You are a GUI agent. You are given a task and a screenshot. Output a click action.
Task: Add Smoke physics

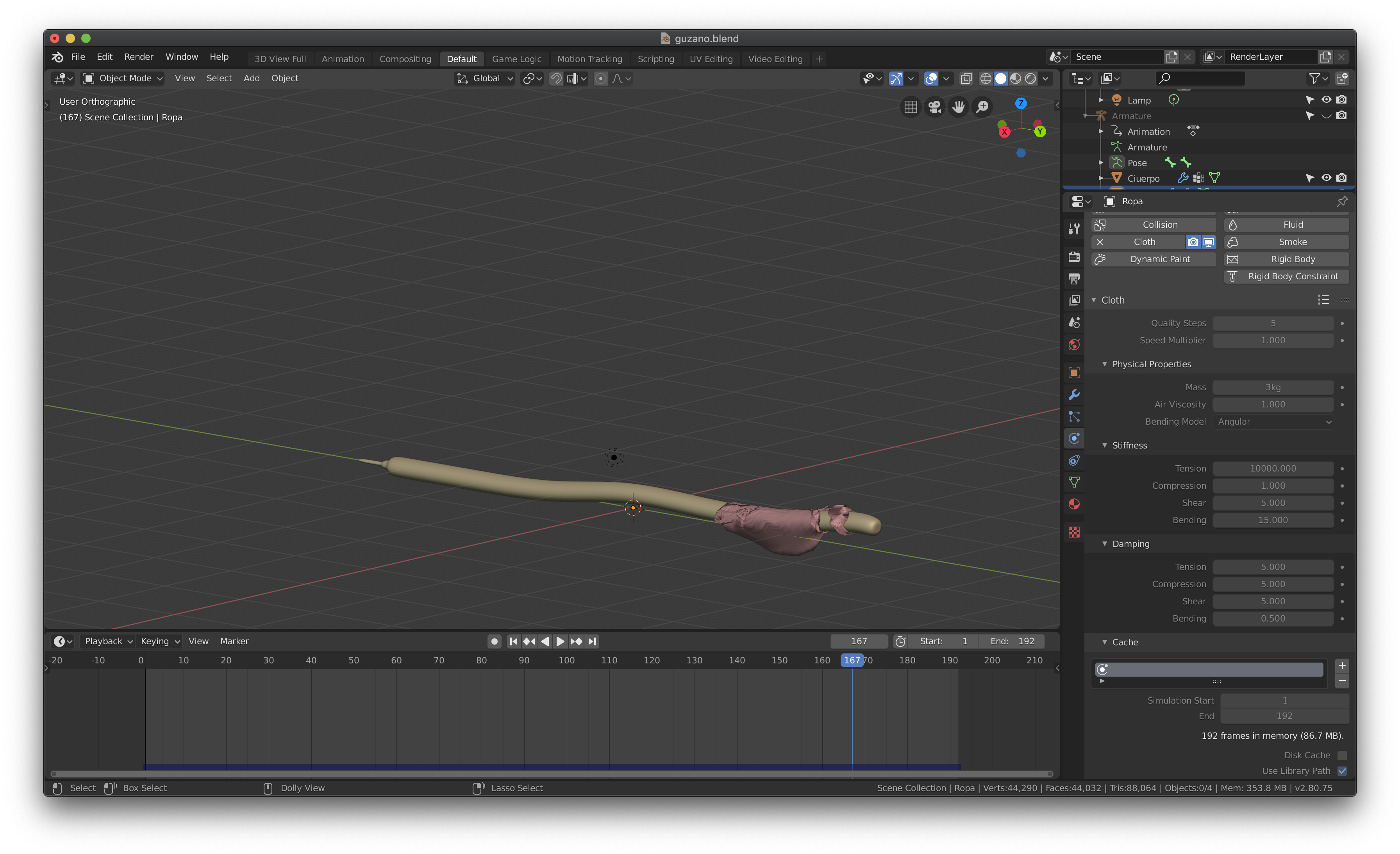coord(1286,242)
